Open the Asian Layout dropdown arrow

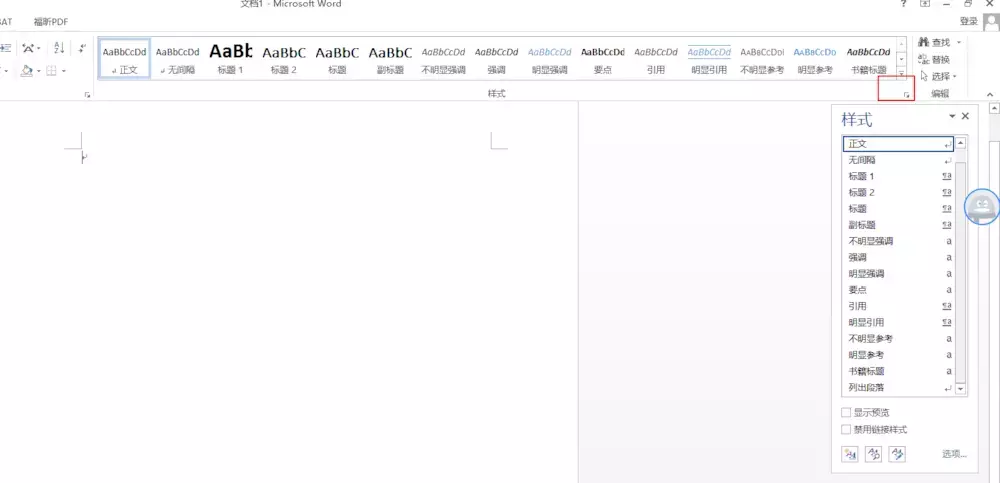coord(39,48)
